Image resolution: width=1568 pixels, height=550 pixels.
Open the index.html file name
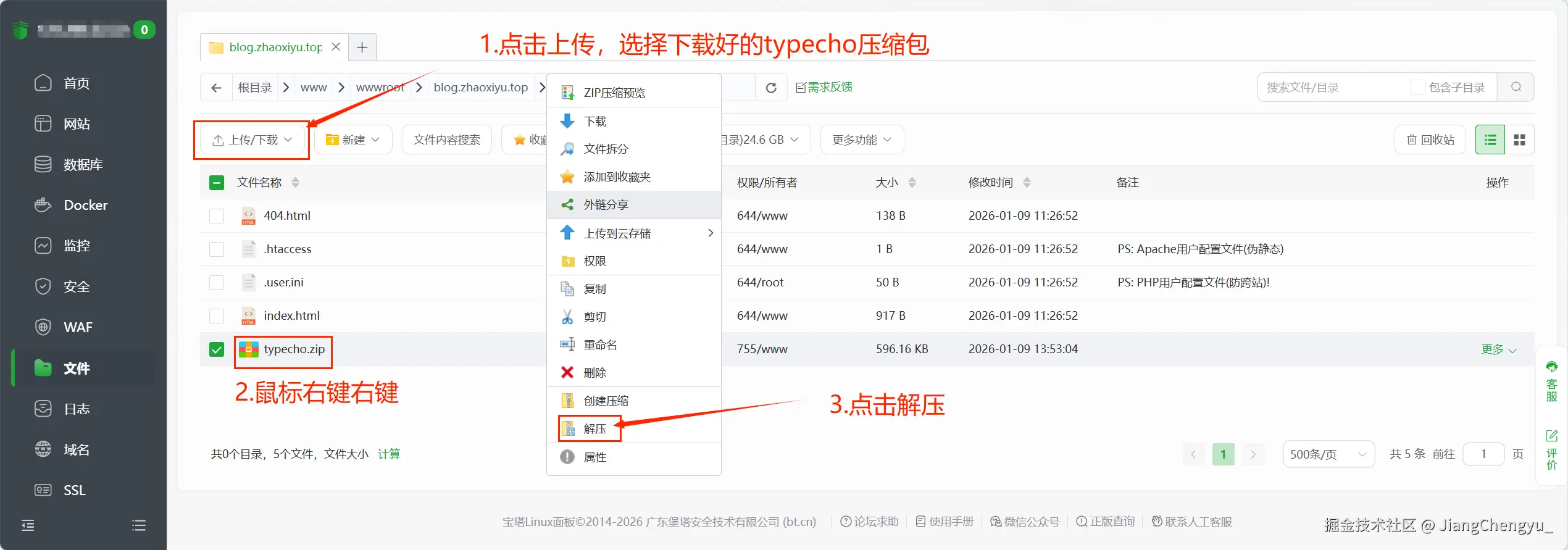pos(291,316)
